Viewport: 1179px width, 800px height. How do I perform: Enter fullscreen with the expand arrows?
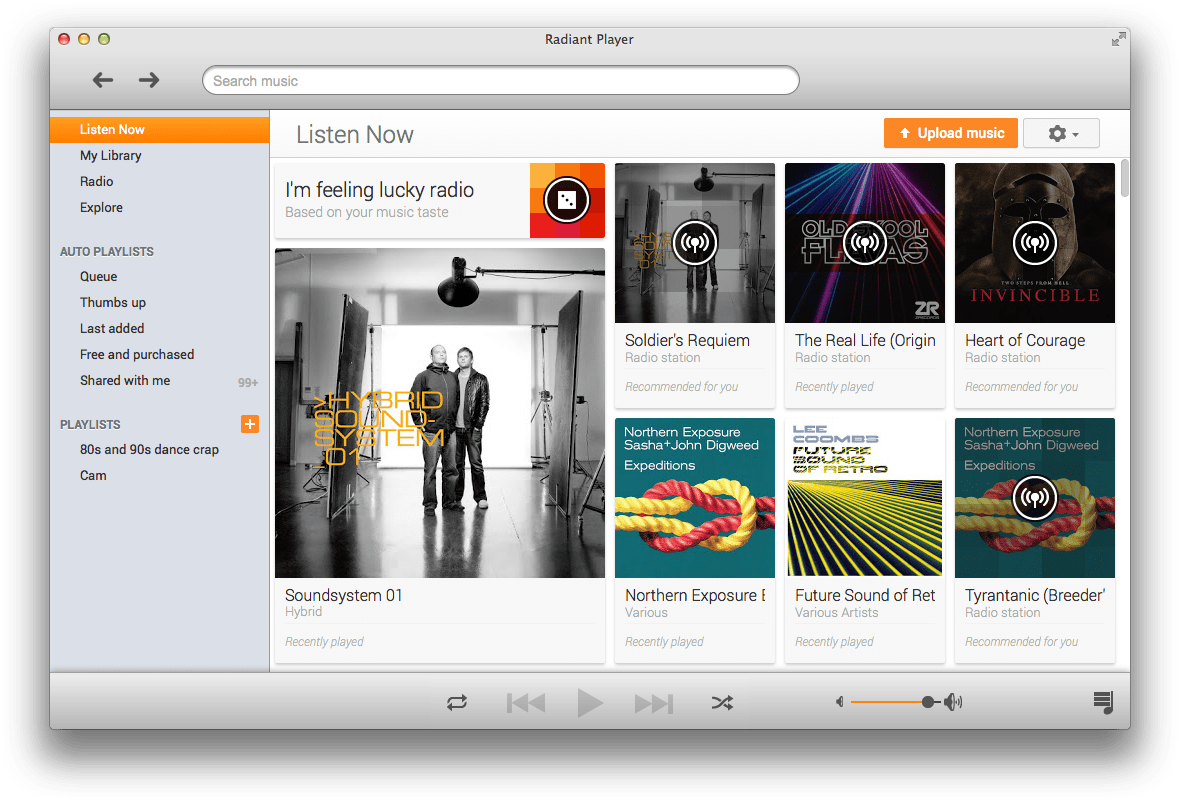click(1119, 39)
